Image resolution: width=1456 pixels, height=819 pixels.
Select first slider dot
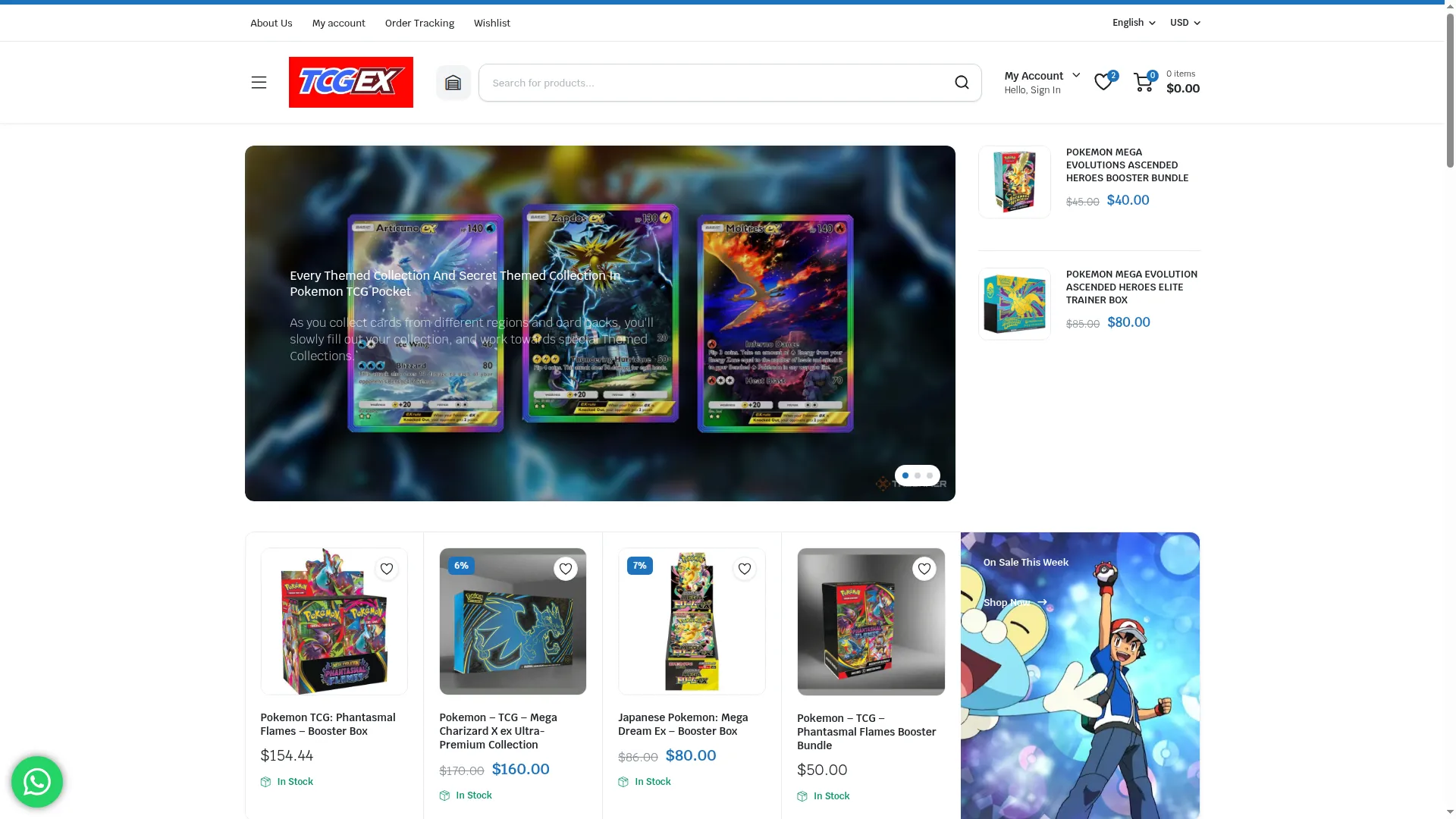[x=905, y=475]
